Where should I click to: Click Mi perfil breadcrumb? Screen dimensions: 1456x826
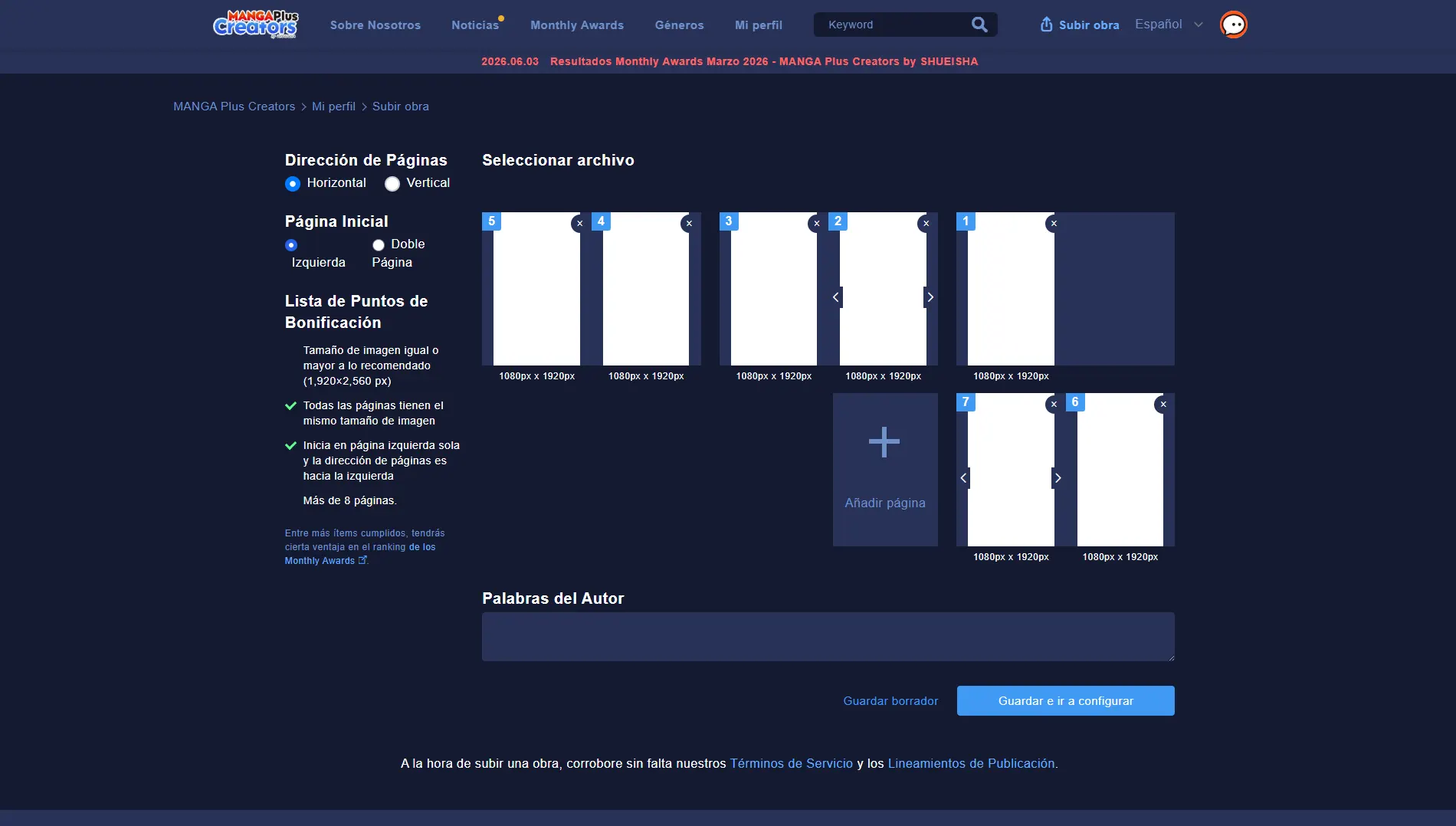(x=333, y=107)
